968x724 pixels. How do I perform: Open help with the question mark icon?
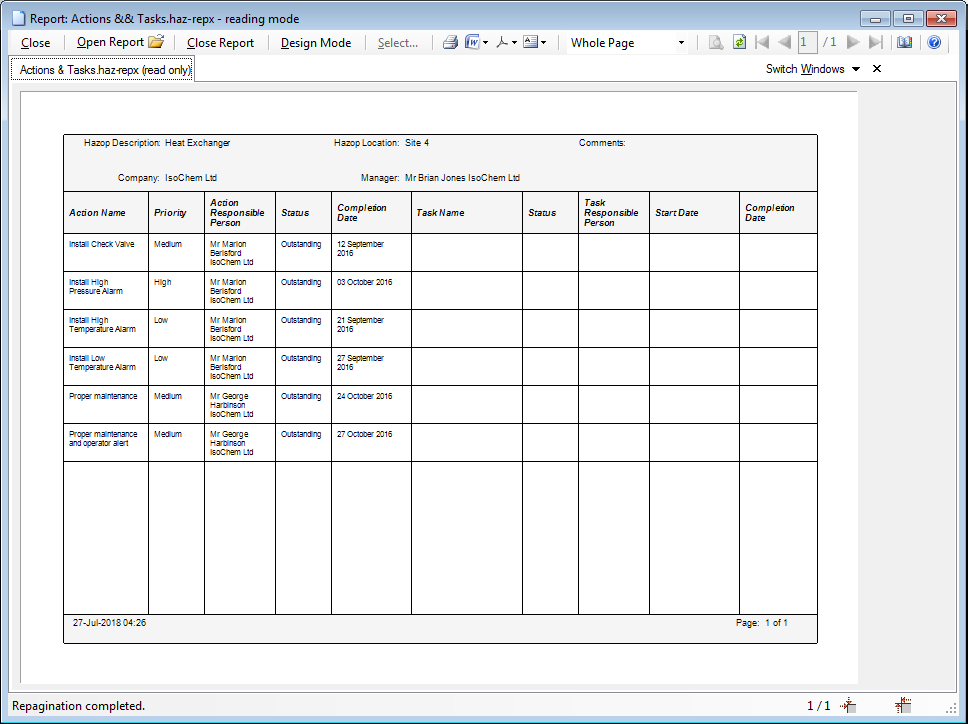pos(934,43)
